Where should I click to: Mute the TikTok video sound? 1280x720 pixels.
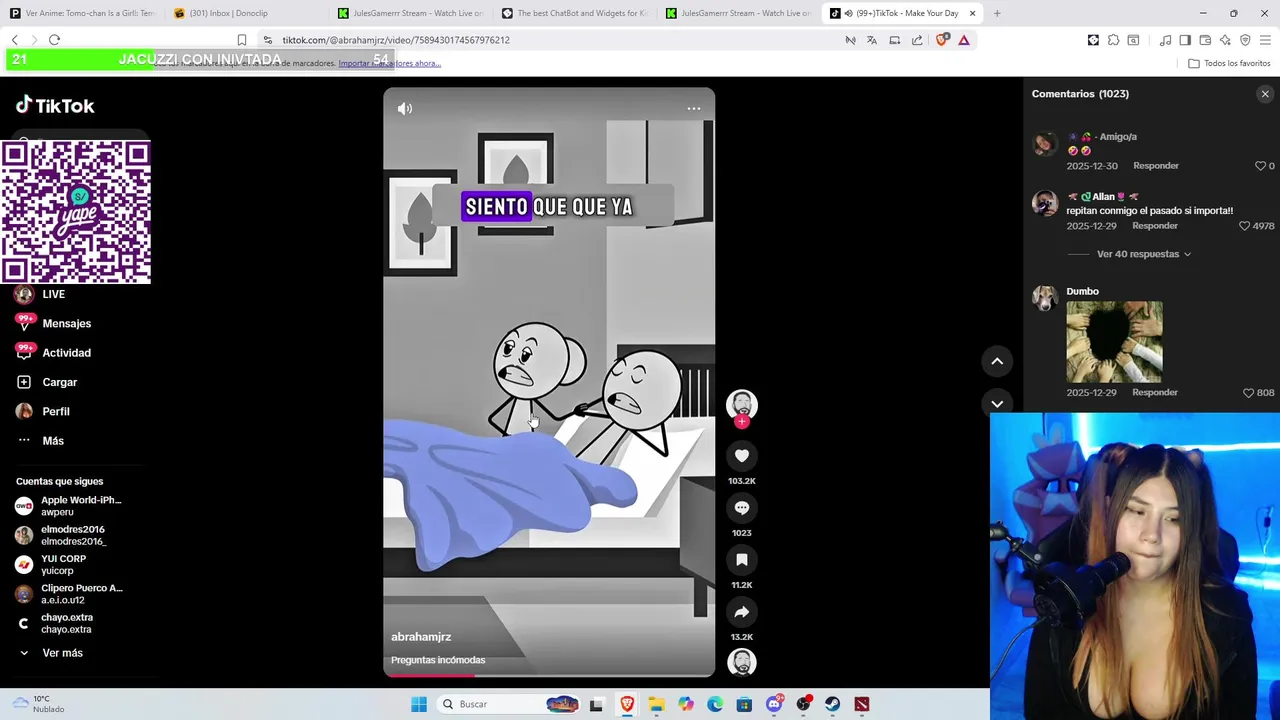(404, 109)
